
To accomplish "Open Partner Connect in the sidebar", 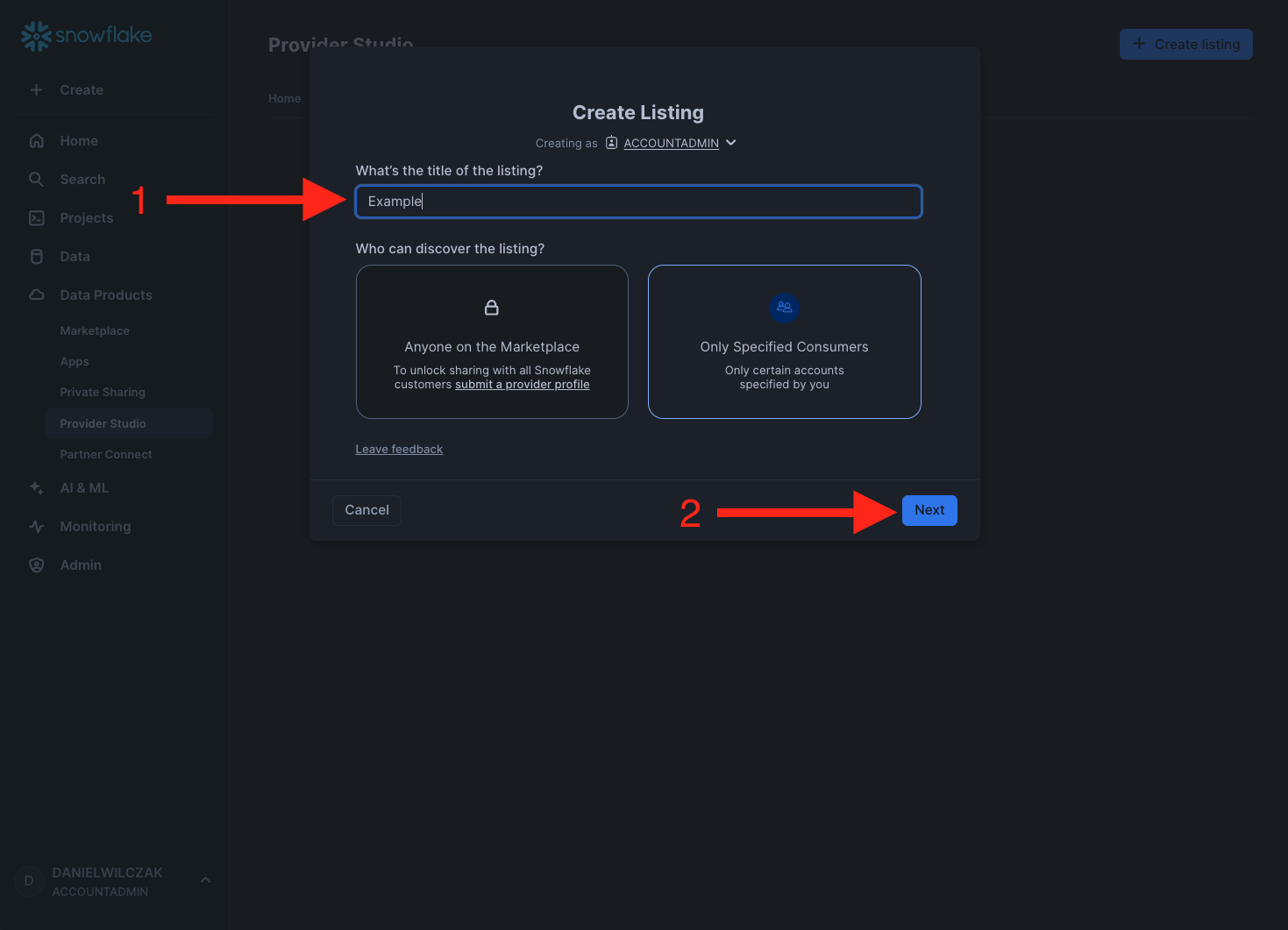I will tap(106, 455).
